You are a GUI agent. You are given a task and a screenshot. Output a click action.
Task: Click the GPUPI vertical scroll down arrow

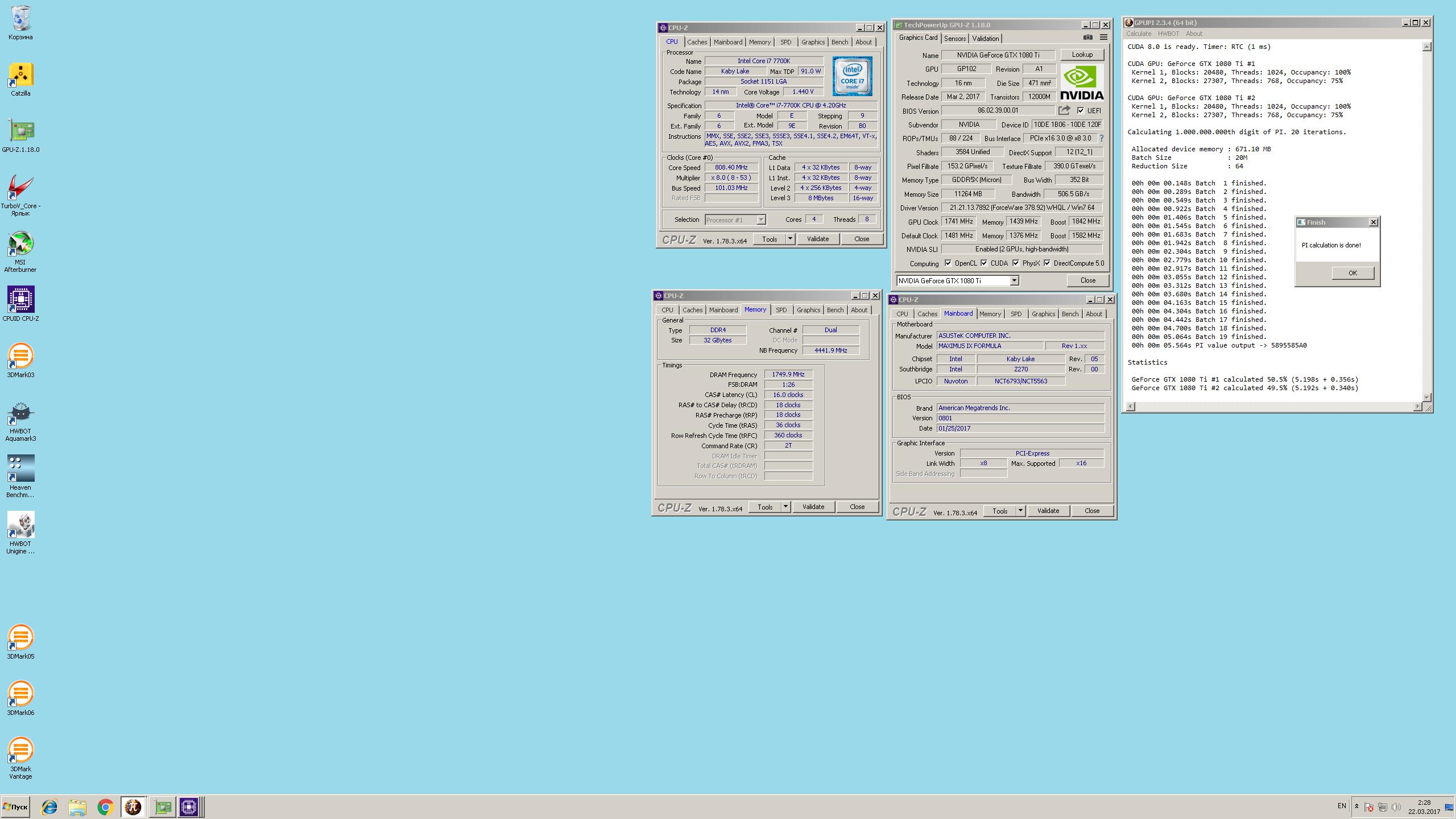(x=1426, y=397)
